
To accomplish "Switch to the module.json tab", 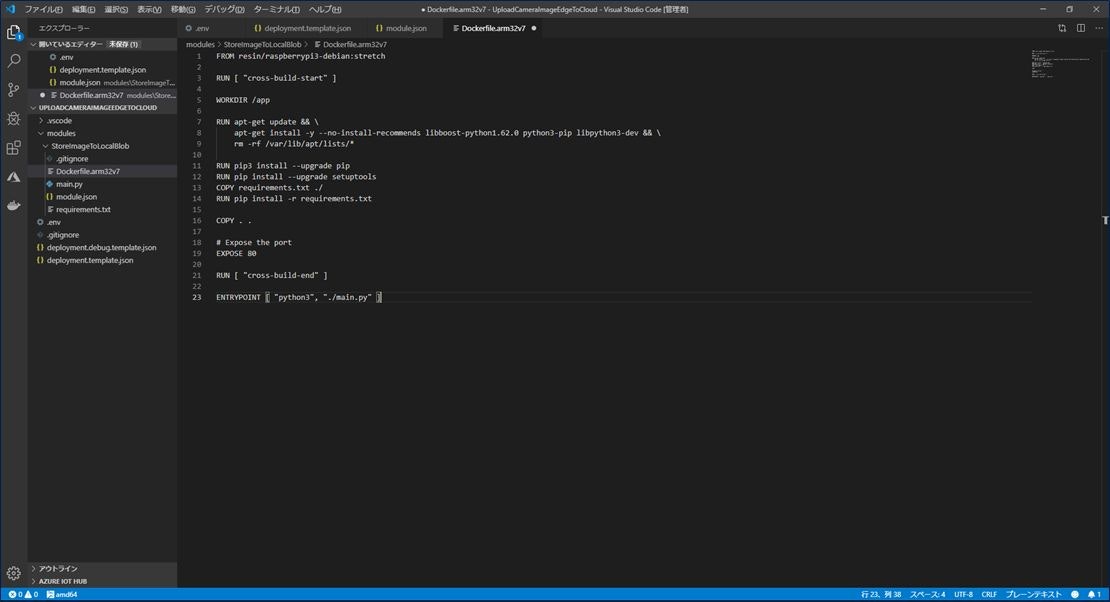I will [x=406, y=28].
